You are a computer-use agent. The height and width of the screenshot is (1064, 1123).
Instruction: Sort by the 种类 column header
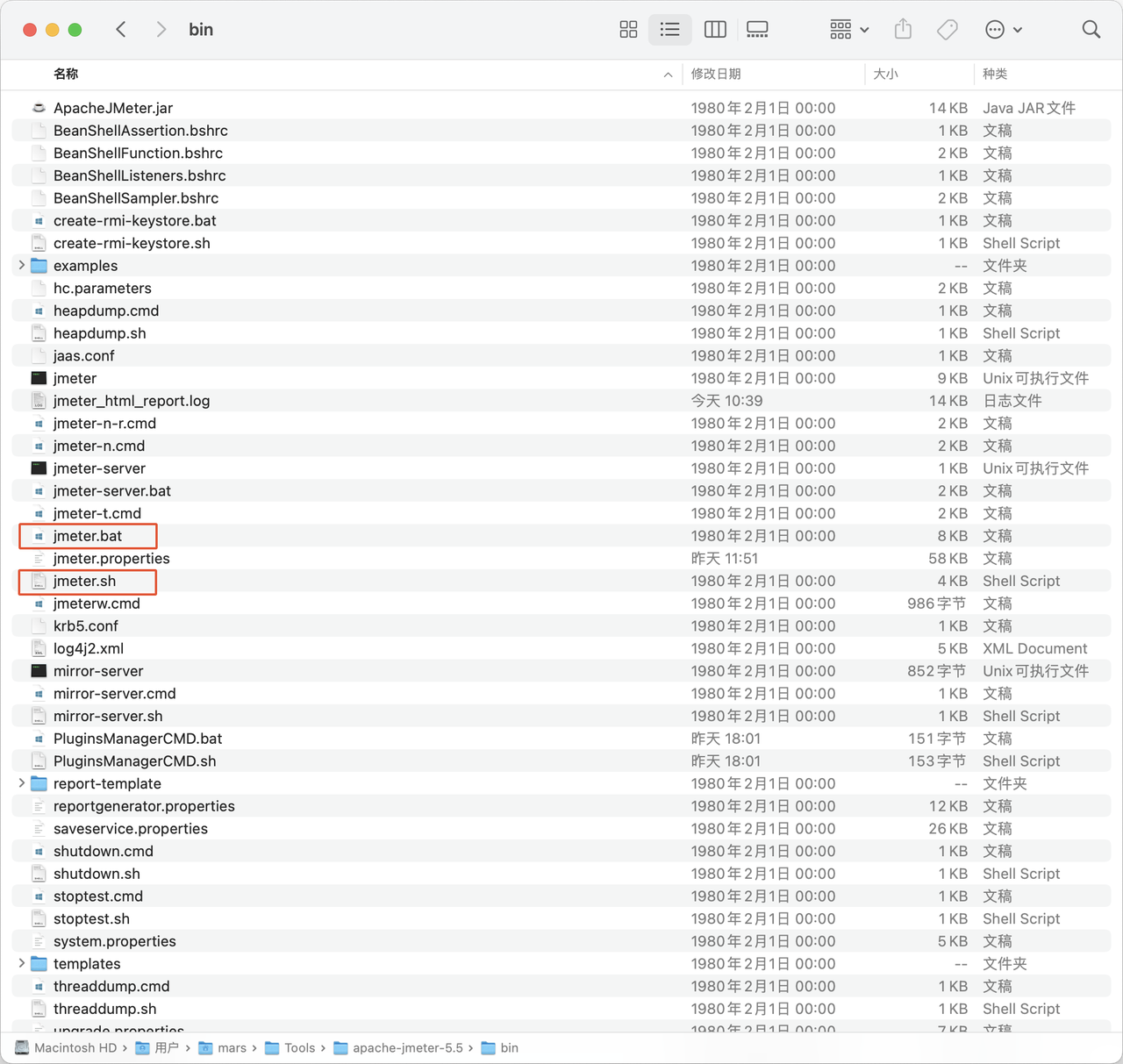995,75
